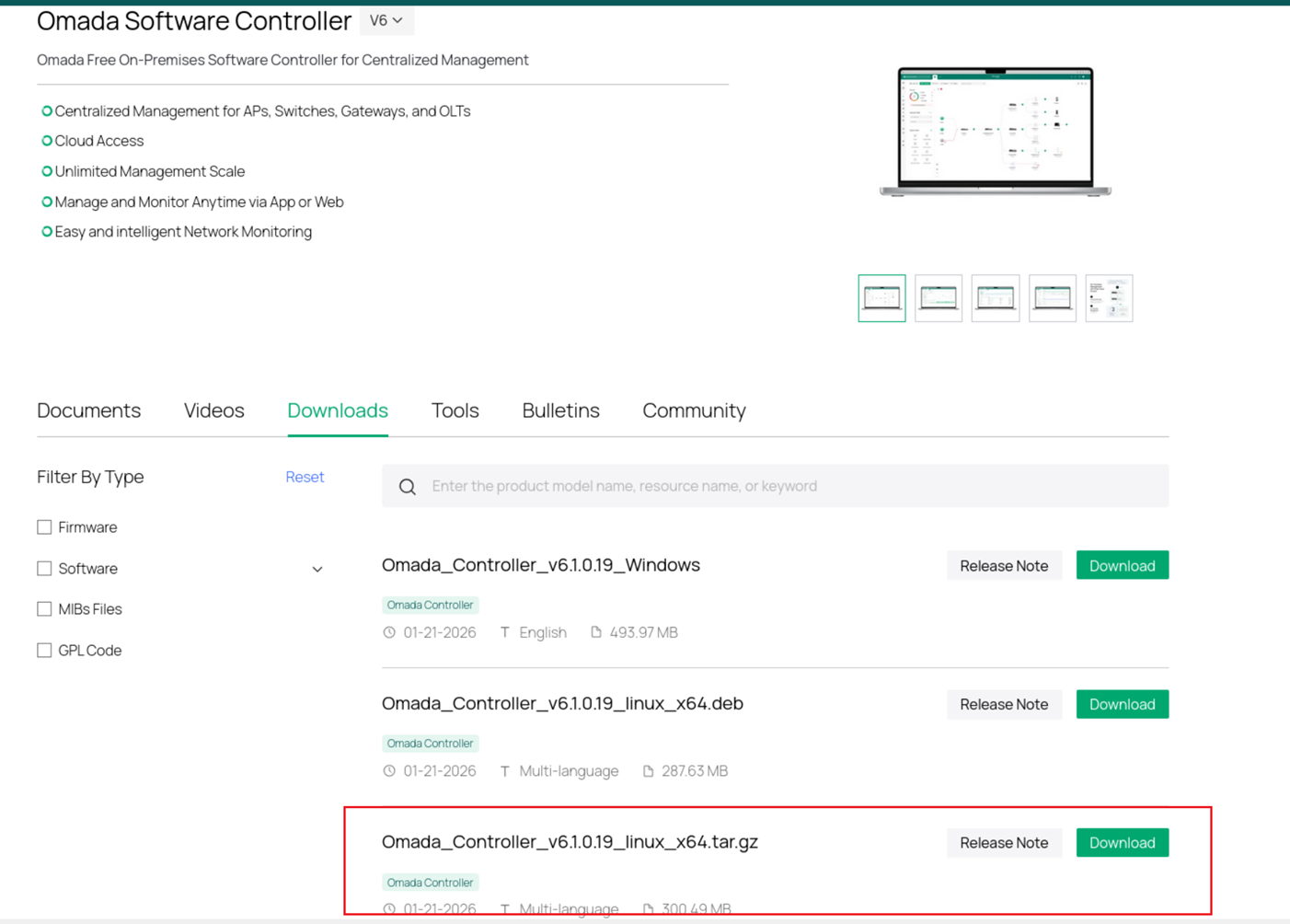
Task: Expand the Software filter category
Action: pos(317,569)
